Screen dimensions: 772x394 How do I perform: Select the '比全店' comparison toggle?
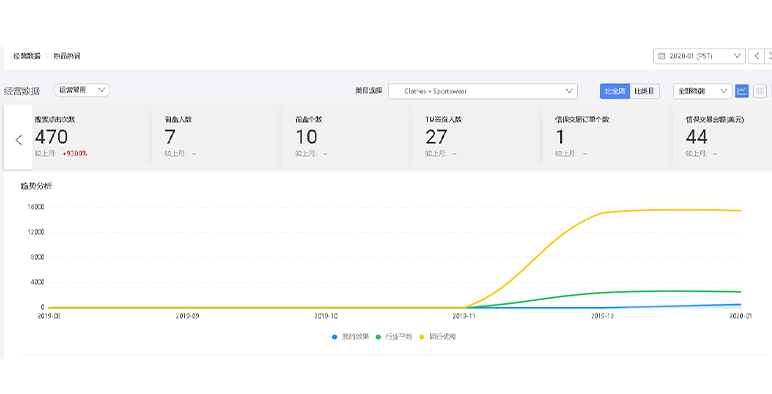point(615,91)
